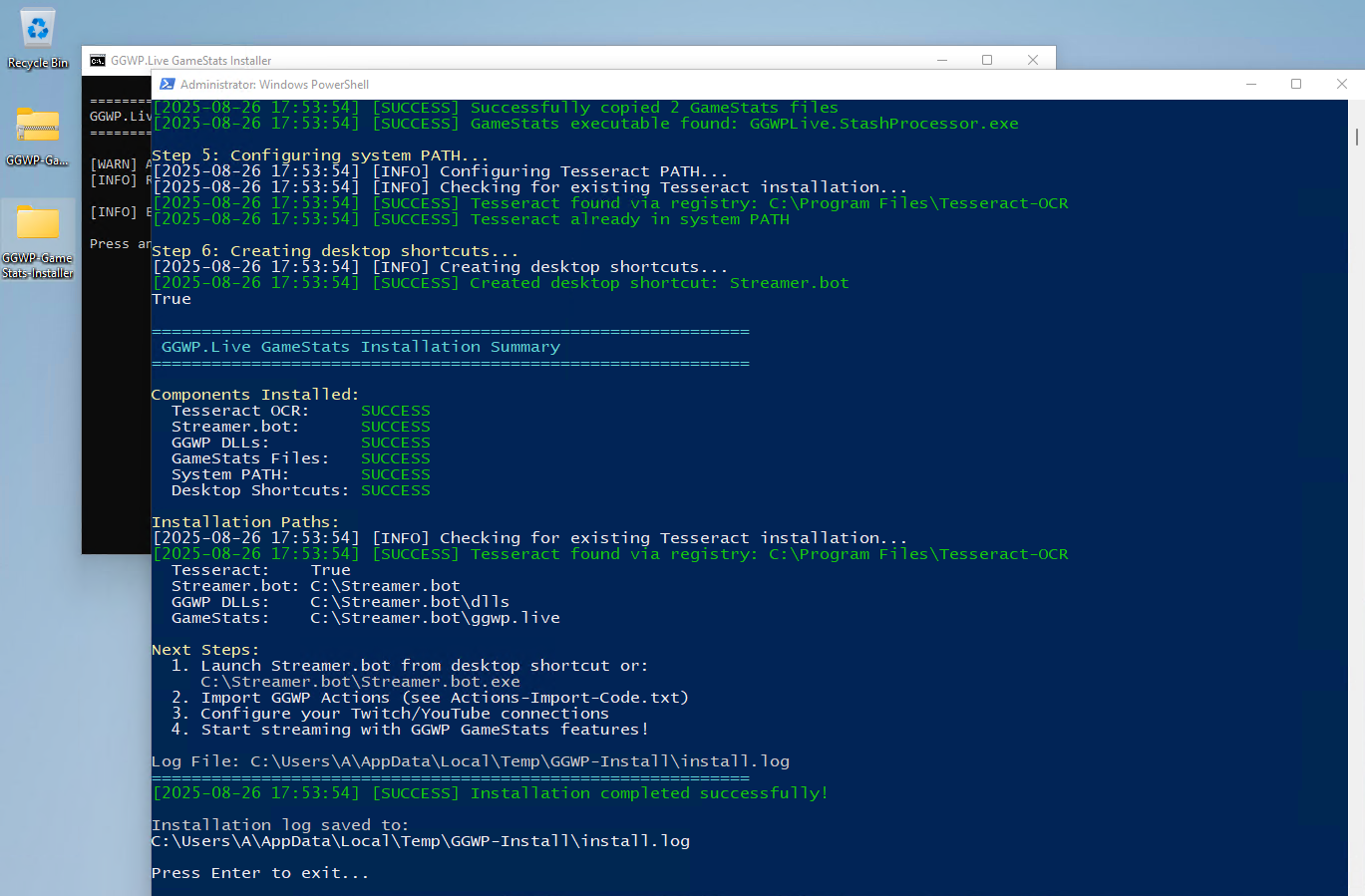
Task: Maximize the GGWP.Live GameStats Installer window
Action: point(987,61)
